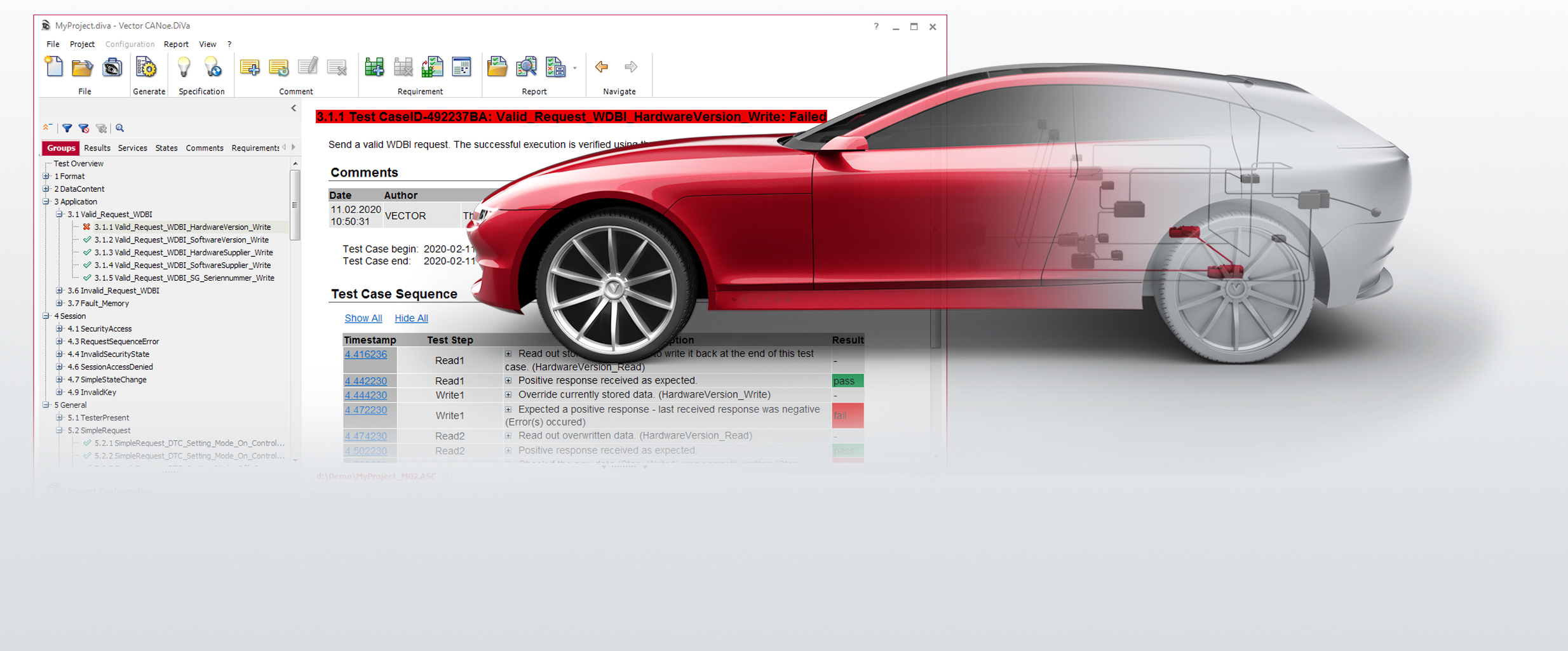Navigate forward with the grey arrow
Viewport: 1568px width, 651px height.
tap(631, 66)
